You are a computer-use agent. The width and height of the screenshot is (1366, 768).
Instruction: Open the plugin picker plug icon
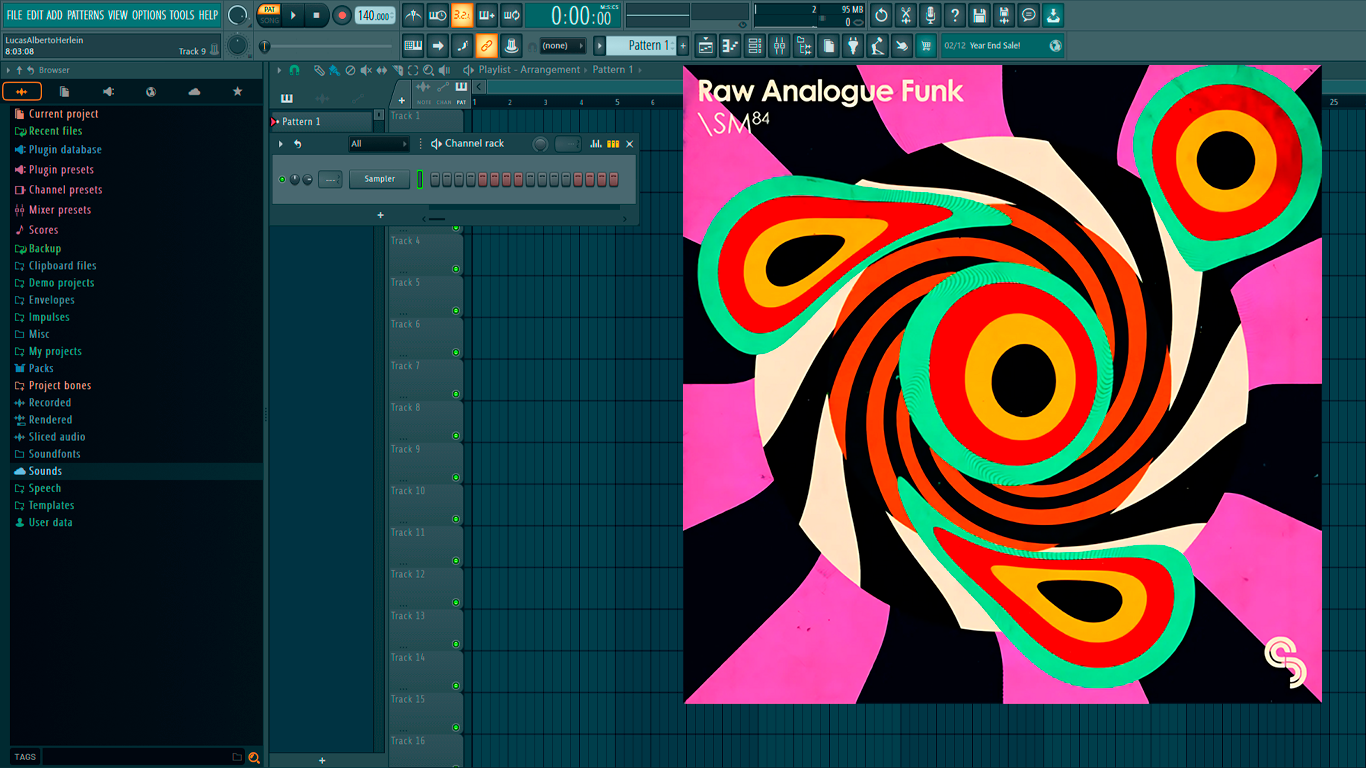coord(852,45)
